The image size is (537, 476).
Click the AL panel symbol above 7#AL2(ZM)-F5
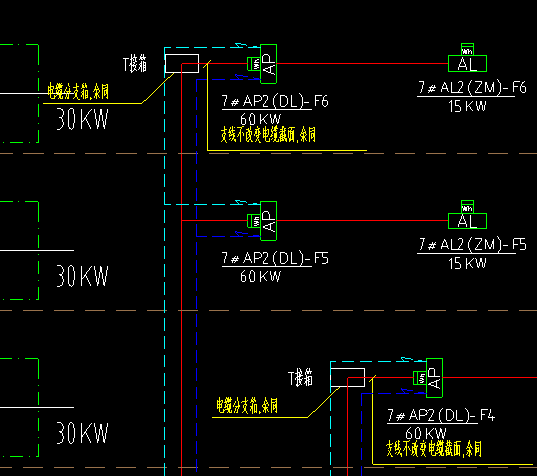(467, 221)
